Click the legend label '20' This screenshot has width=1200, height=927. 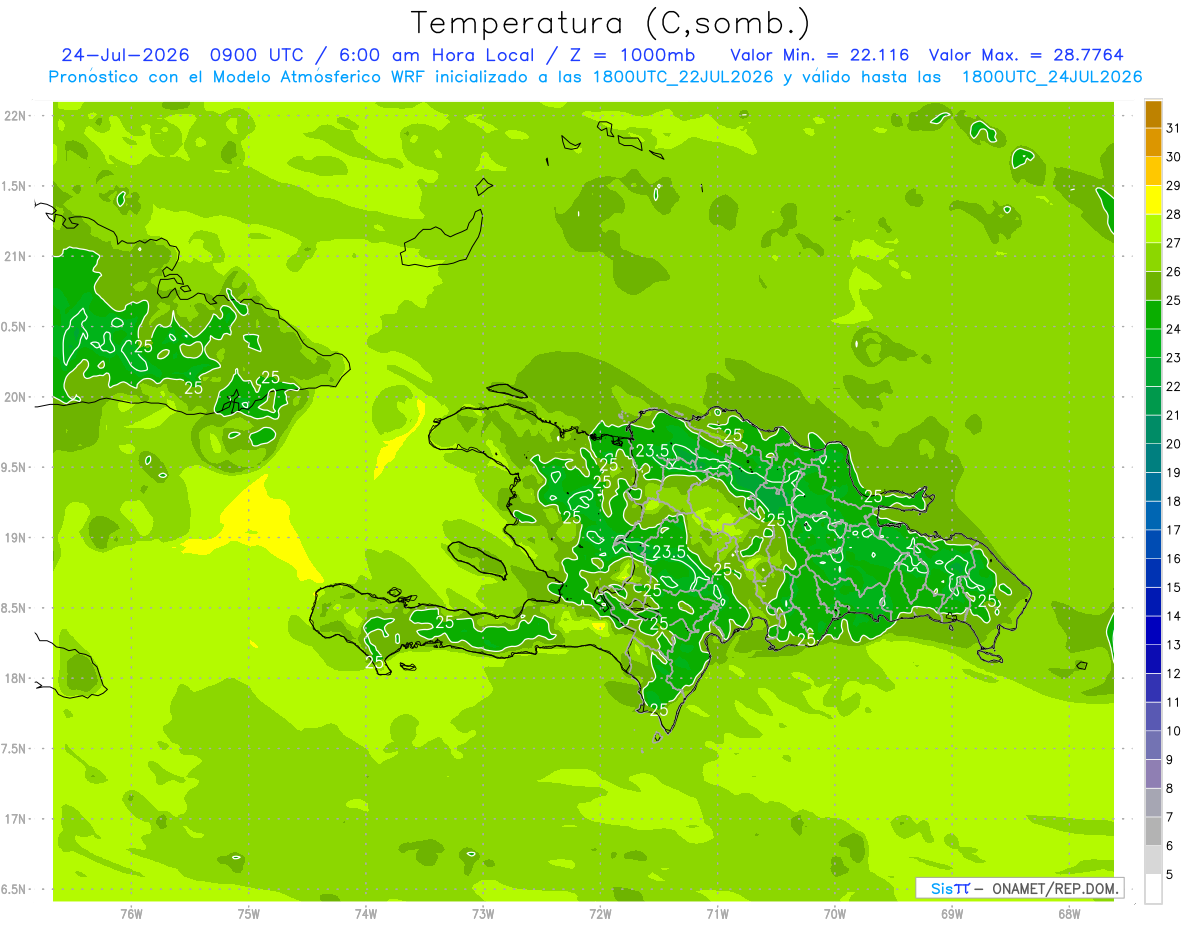(1174, 444)
